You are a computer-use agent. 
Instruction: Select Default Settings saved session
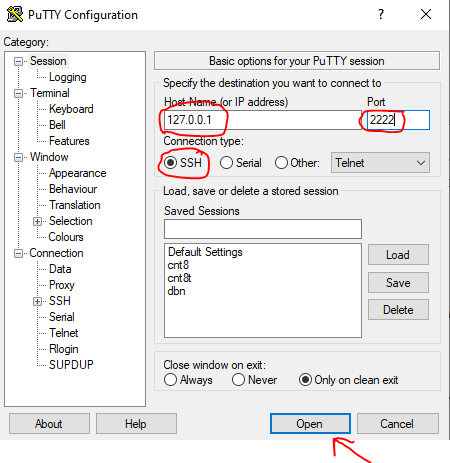point(205,252)
